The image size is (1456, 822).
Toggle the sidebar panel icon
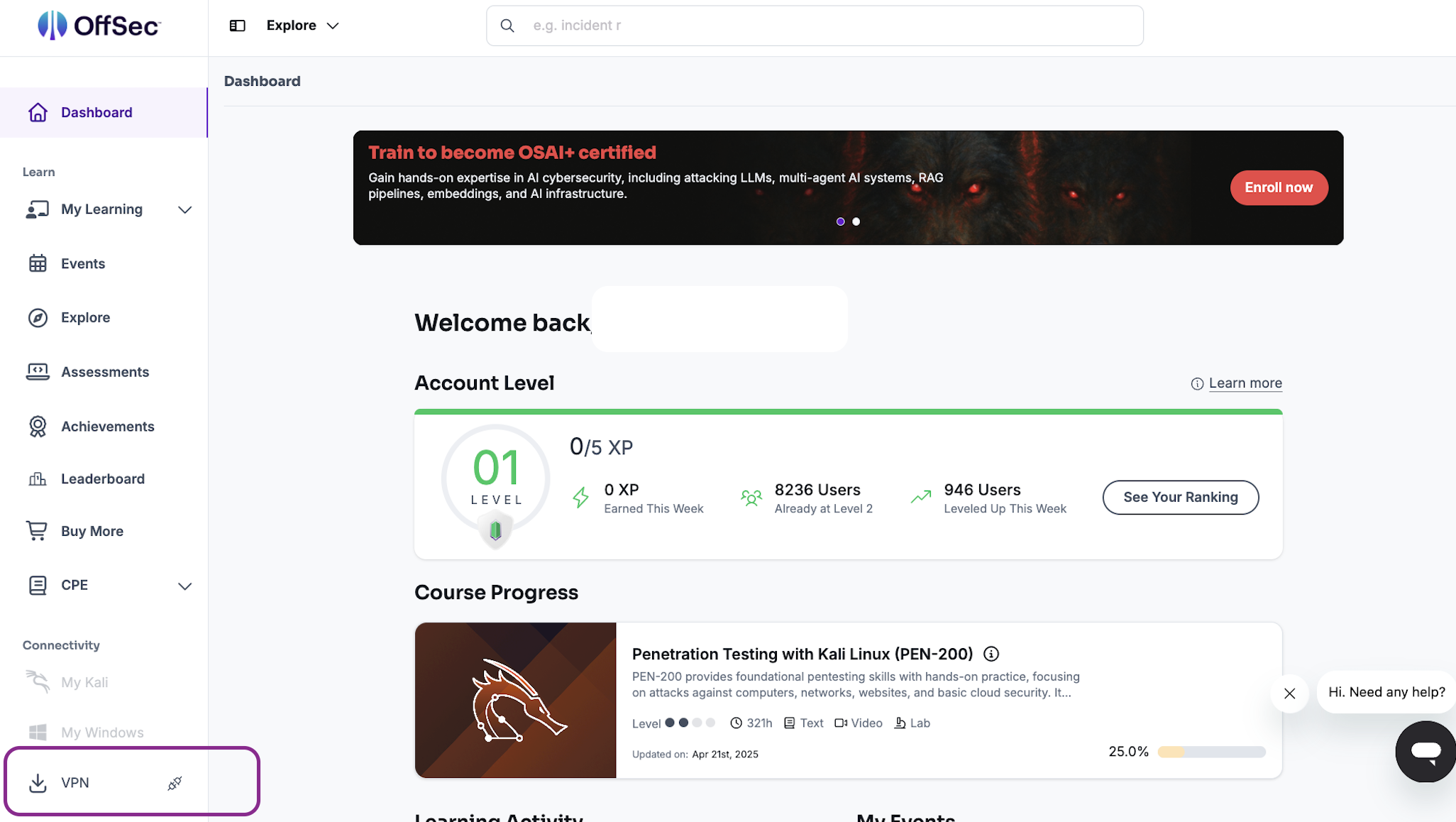(237, 26)
